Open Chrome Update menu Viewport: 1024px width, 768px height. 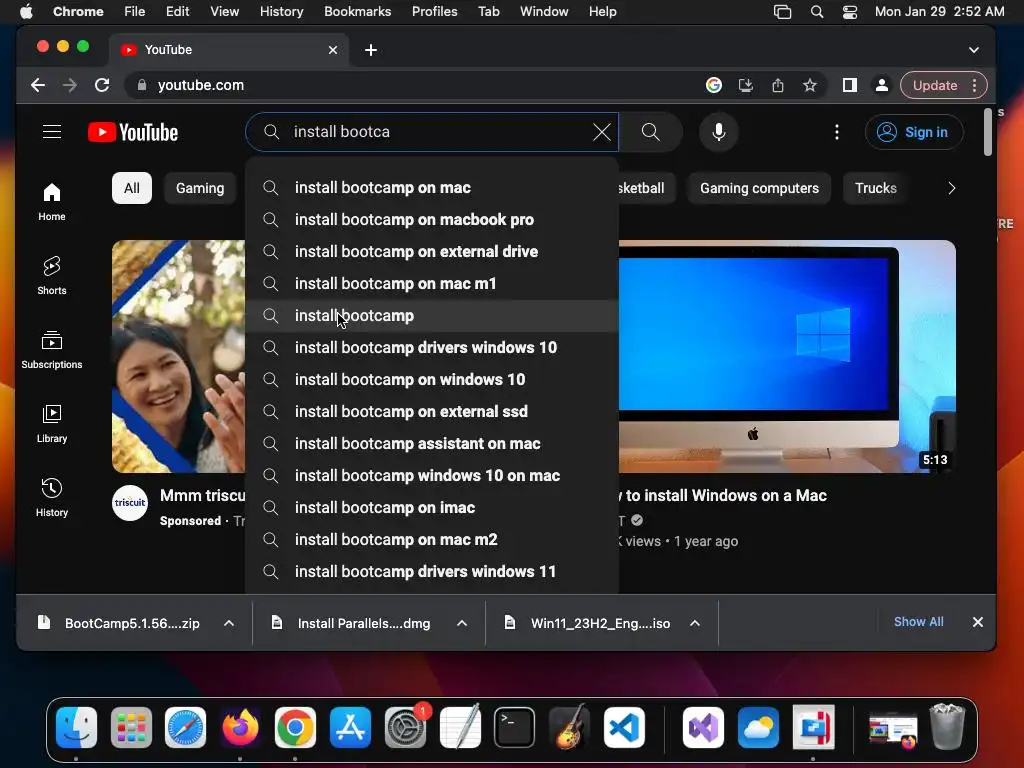[943, 85]
